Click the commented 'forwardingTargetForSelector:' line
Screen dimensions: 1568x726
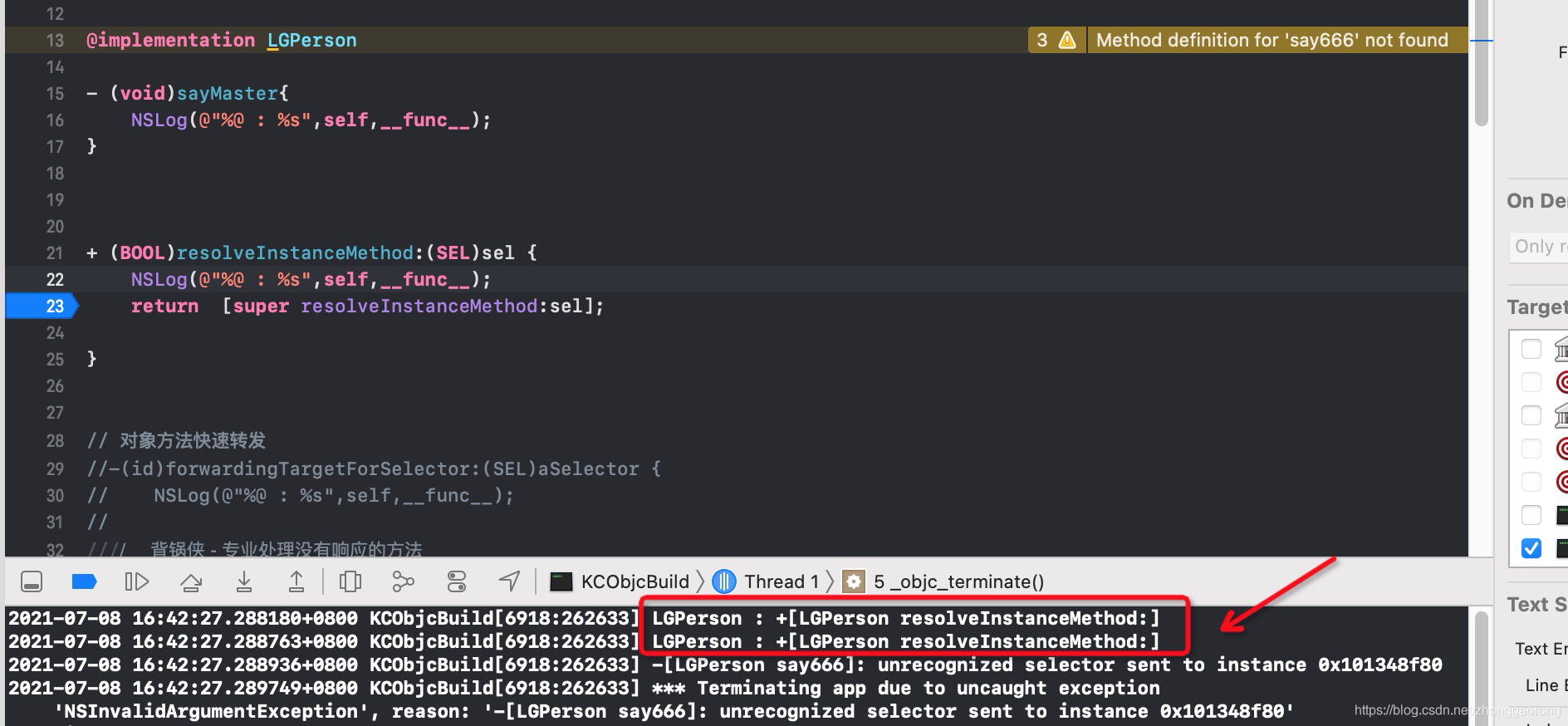tap(374, 468)
